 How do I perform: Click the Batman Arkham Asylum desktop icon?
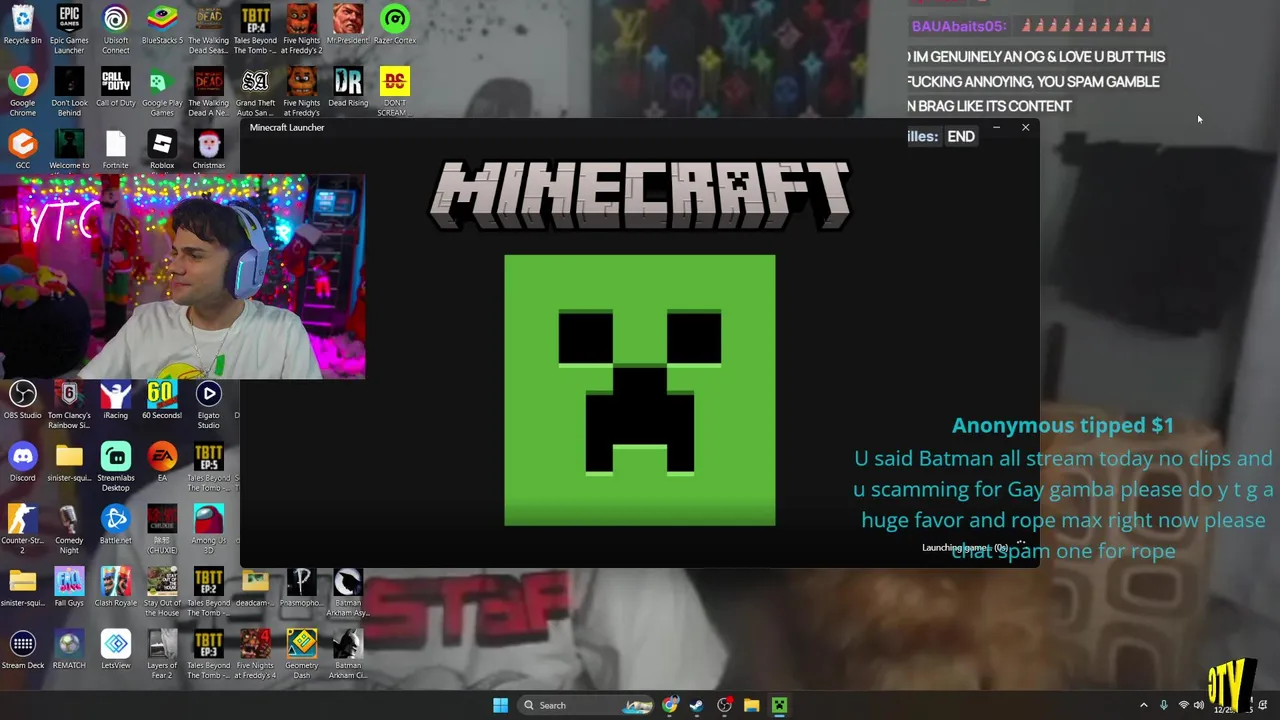point(348,592)
